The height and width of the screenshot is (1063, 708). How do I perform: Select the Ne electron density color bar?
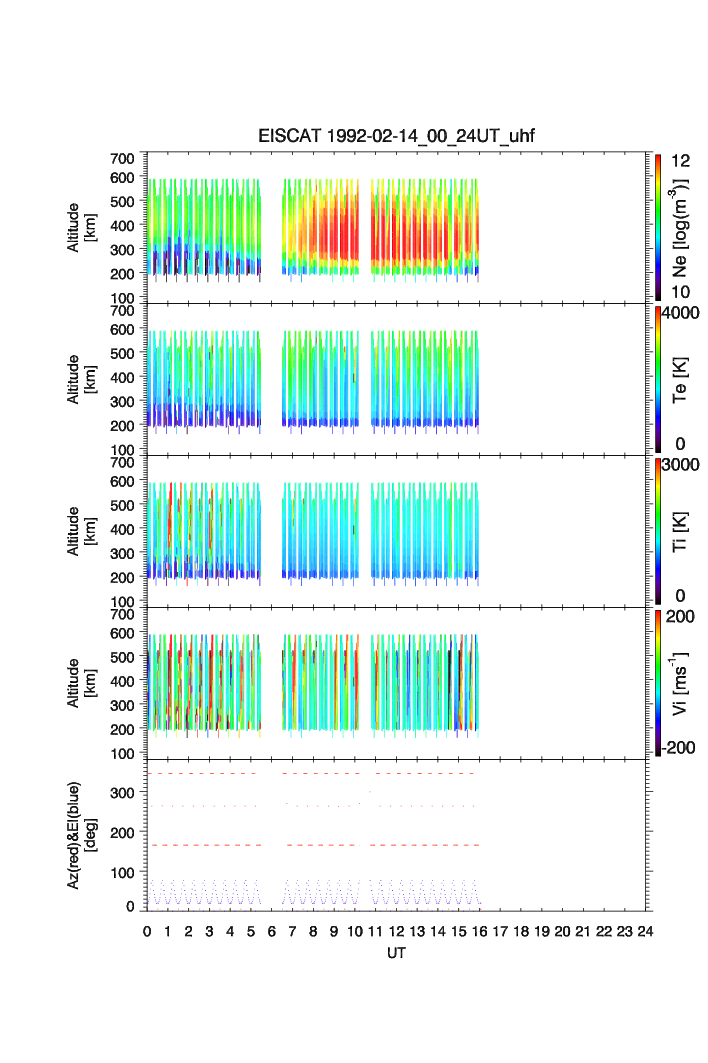click(x=658, y=227)
